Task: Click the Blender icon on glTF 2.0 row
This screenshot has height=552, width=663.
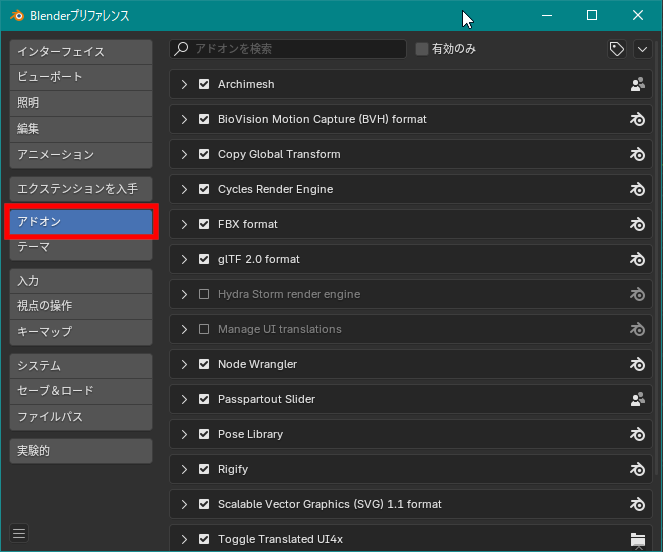Action: [x=637, y=259]
